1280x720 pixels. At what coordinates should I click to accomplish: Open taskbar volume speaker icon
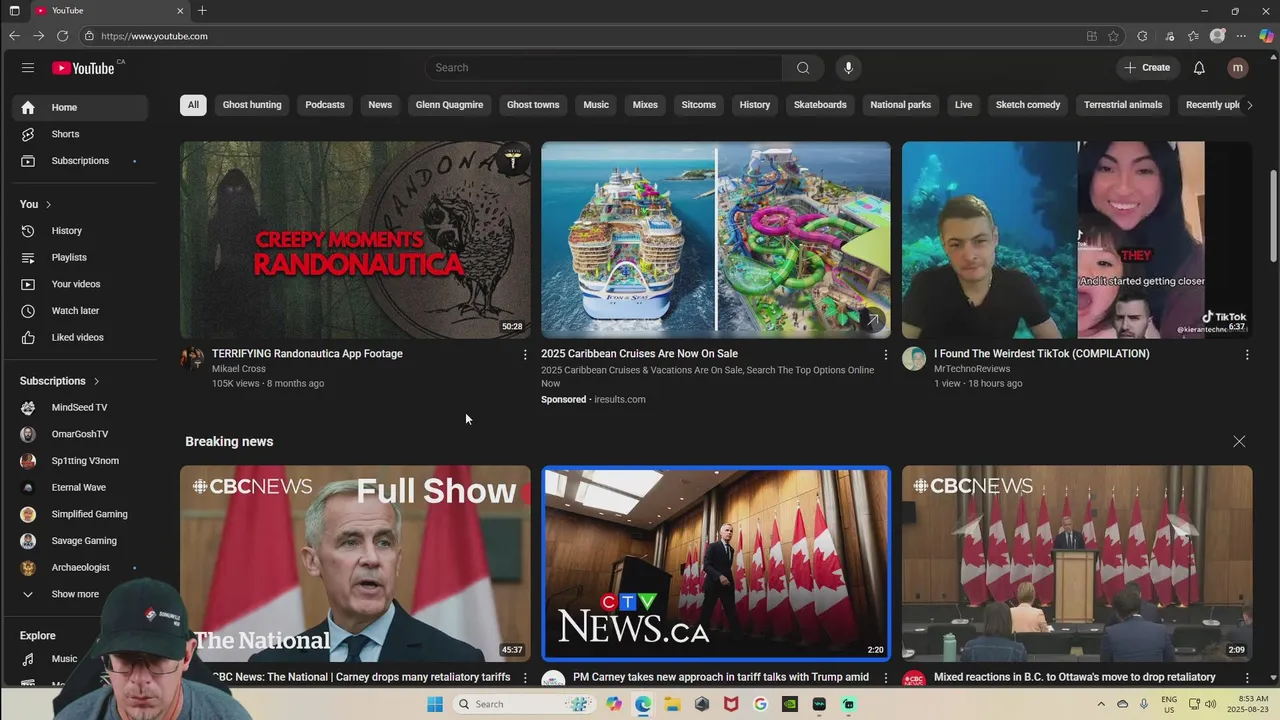point(1211,704)
